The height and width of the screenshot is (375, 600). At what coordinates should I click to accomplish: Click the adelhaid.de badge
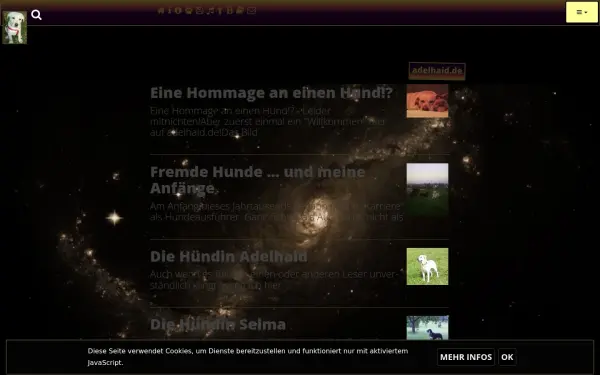tap(437, 71)
